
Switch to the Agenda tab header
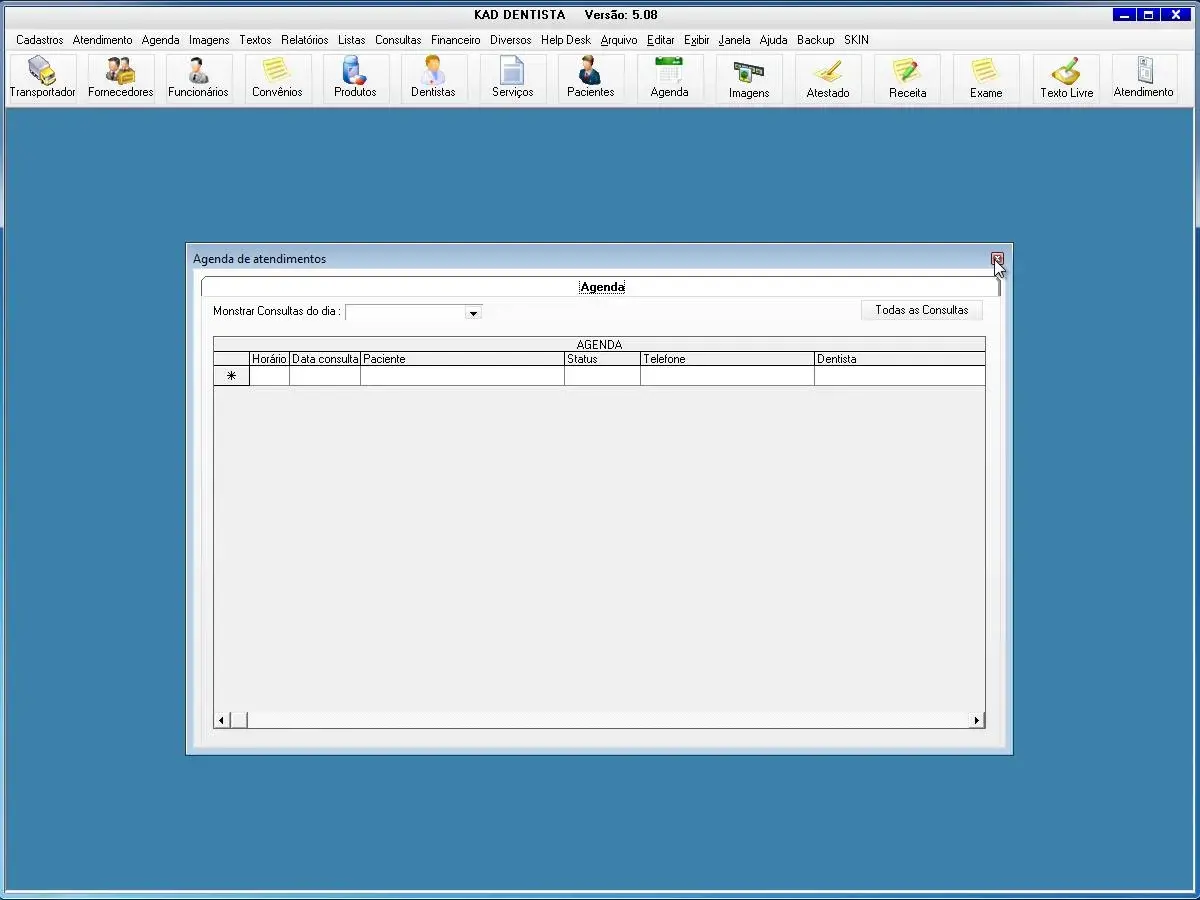pyautogui.click(x=602, y=287)
